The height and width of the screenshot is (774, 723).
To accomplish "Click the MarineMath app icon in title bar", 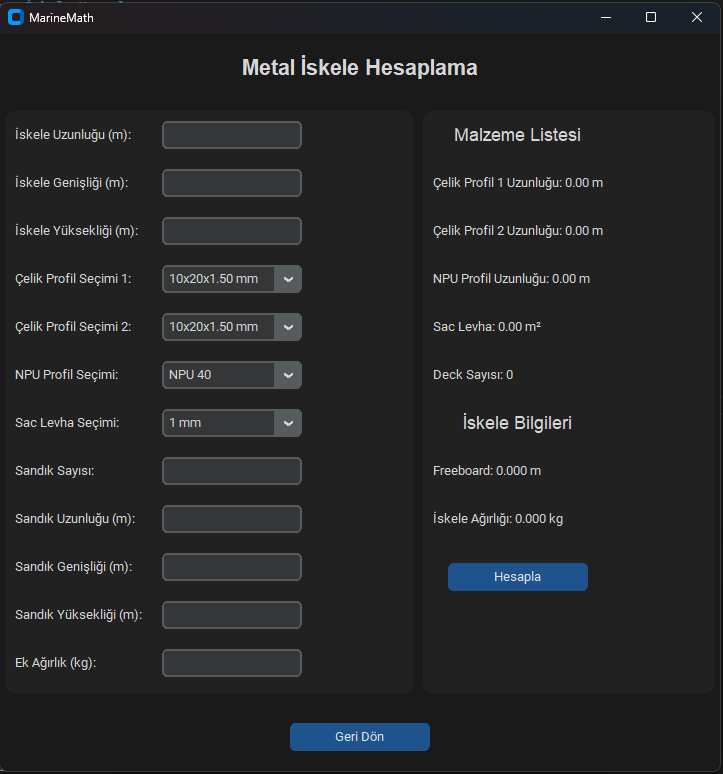I will (x=16, y=17).
